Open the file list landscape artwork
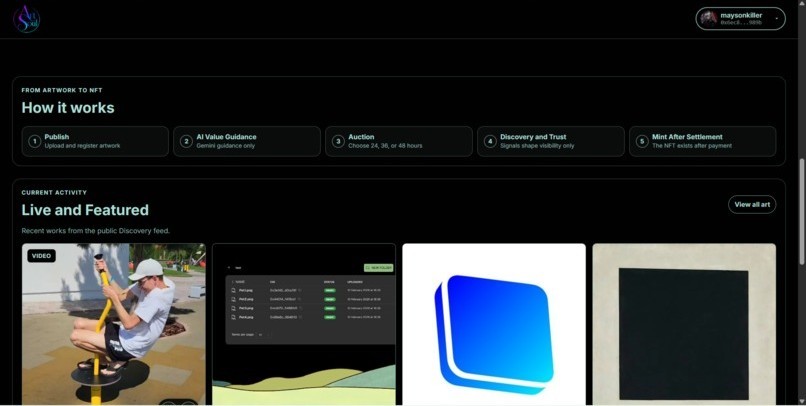 (304, 324)
